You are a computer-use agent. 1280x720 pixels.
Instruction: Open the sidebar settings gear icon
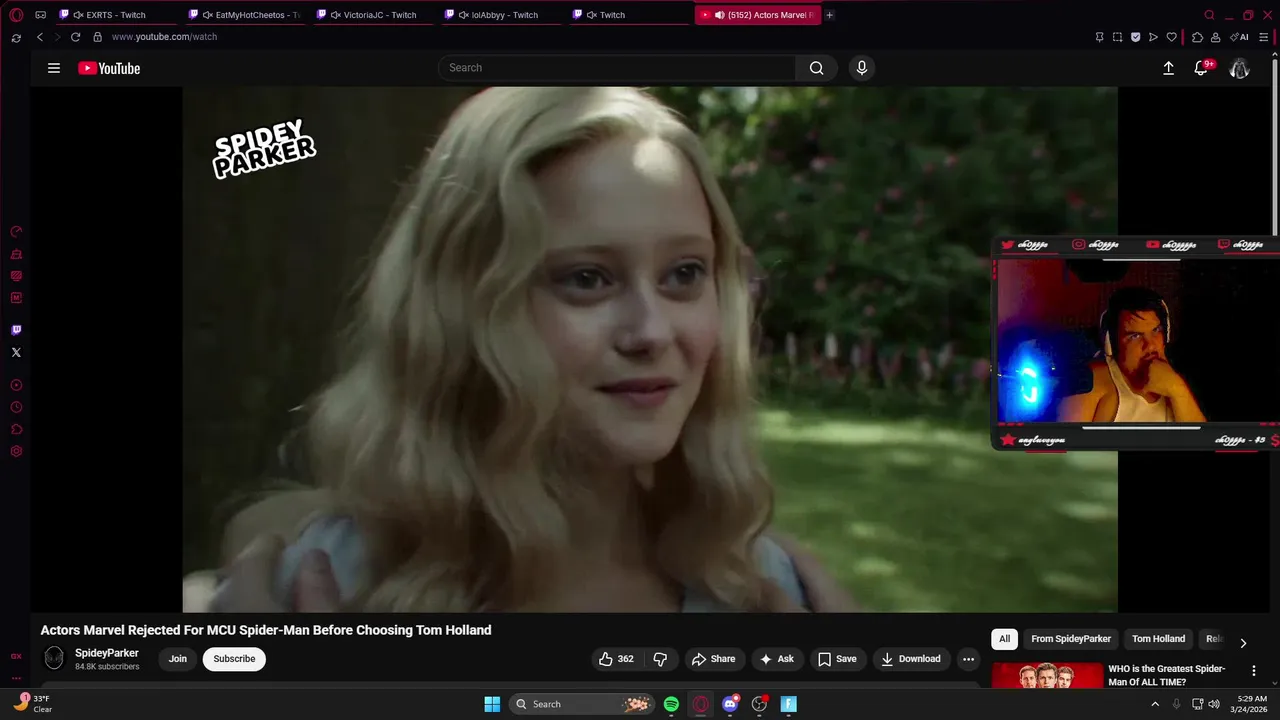point(16,451)
